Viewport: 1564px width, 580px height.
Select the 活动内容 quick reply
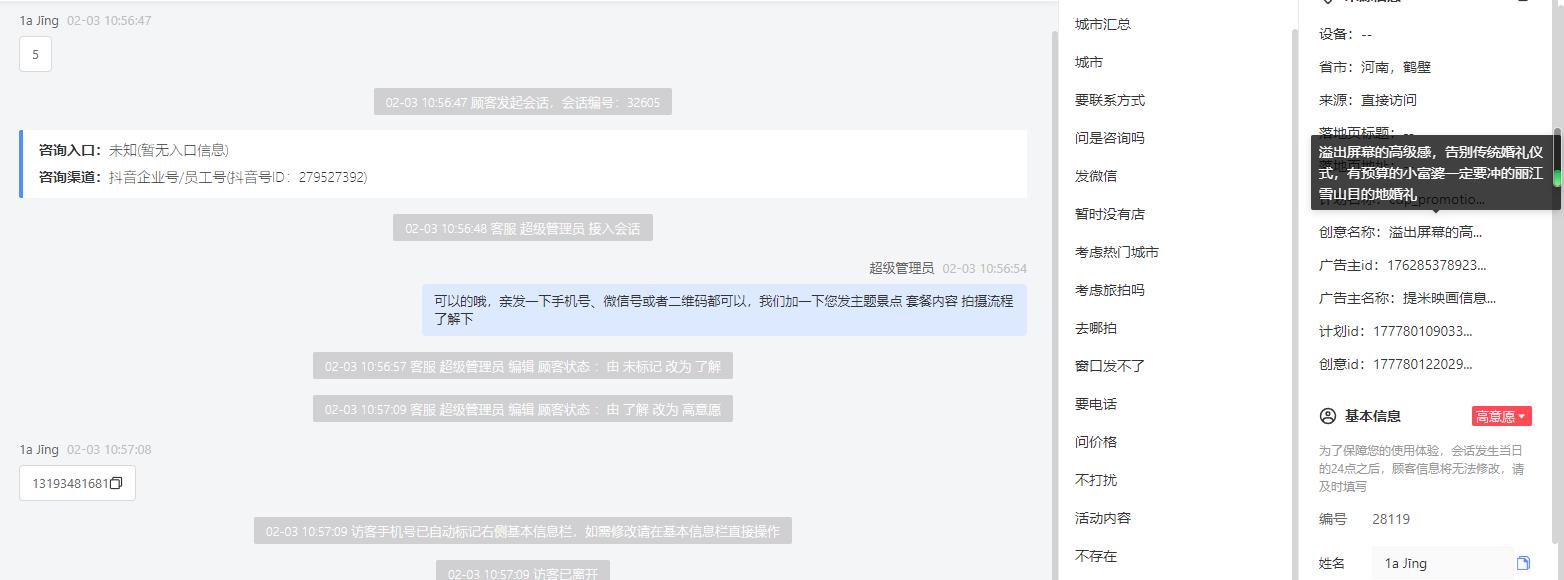point(1103,518)
